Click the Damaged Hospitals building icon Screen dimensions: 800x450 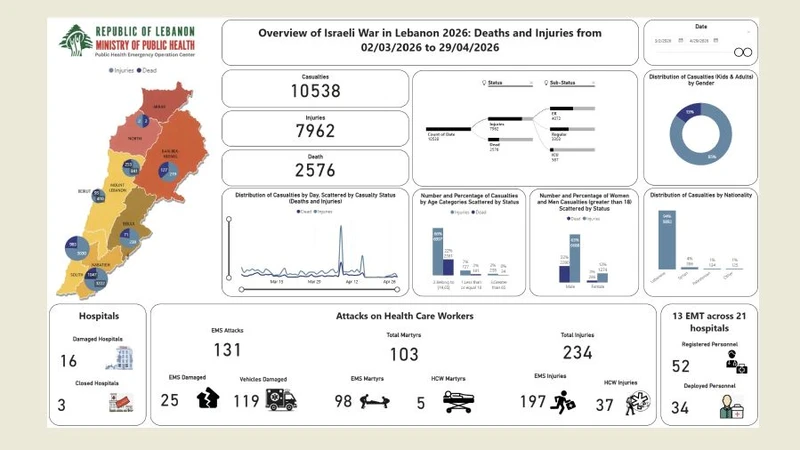[118, 358]
